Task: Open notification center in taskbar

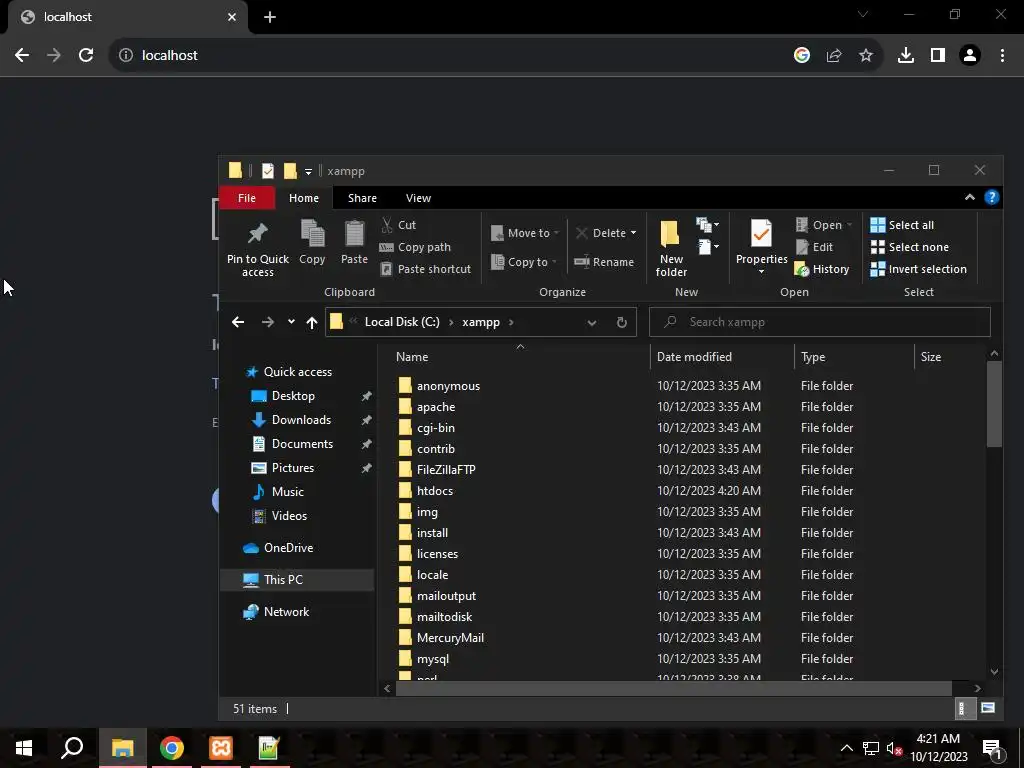Action: click(993, 749)
